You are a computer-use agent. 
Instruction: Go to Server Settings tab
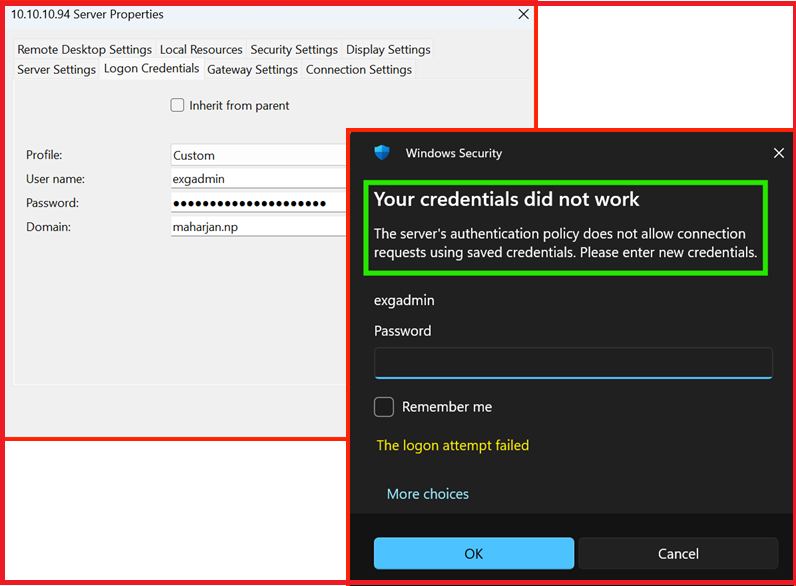[x=56, y=69]
